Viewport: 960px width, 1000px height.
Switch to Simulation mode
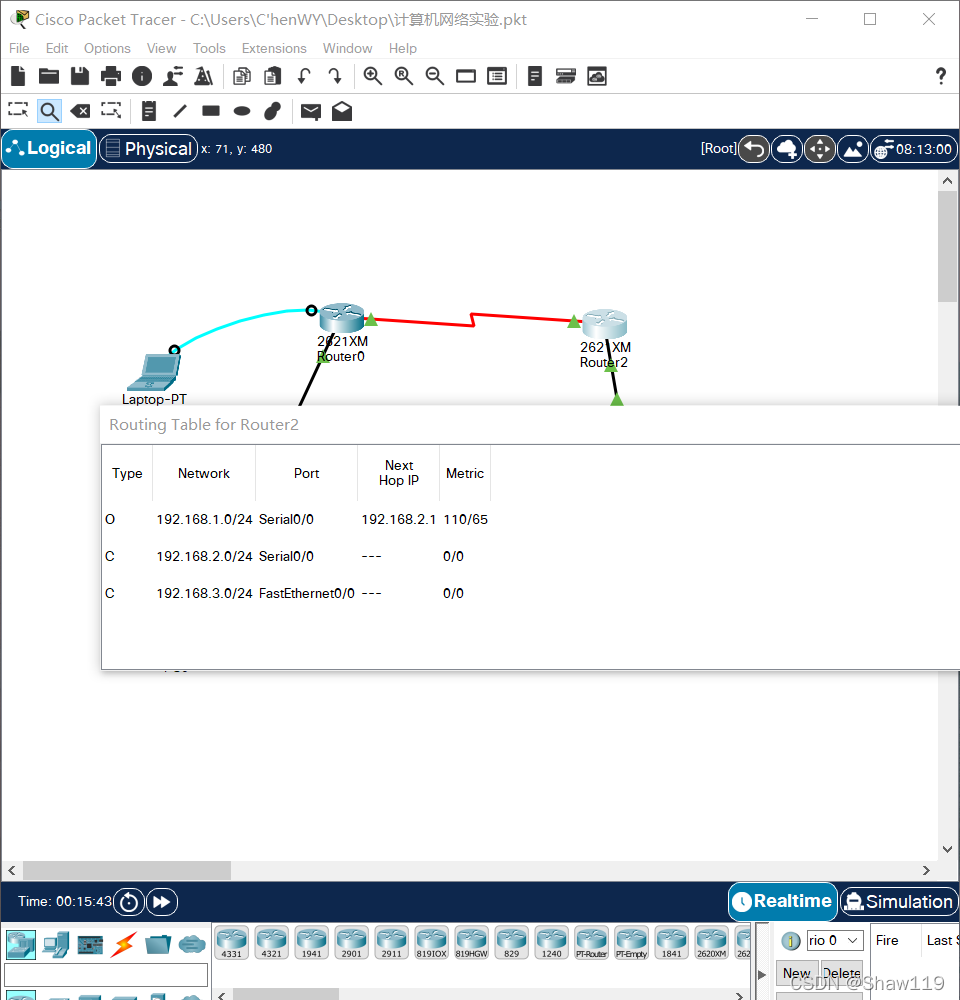pyautogui.click(x=898, y=902)
